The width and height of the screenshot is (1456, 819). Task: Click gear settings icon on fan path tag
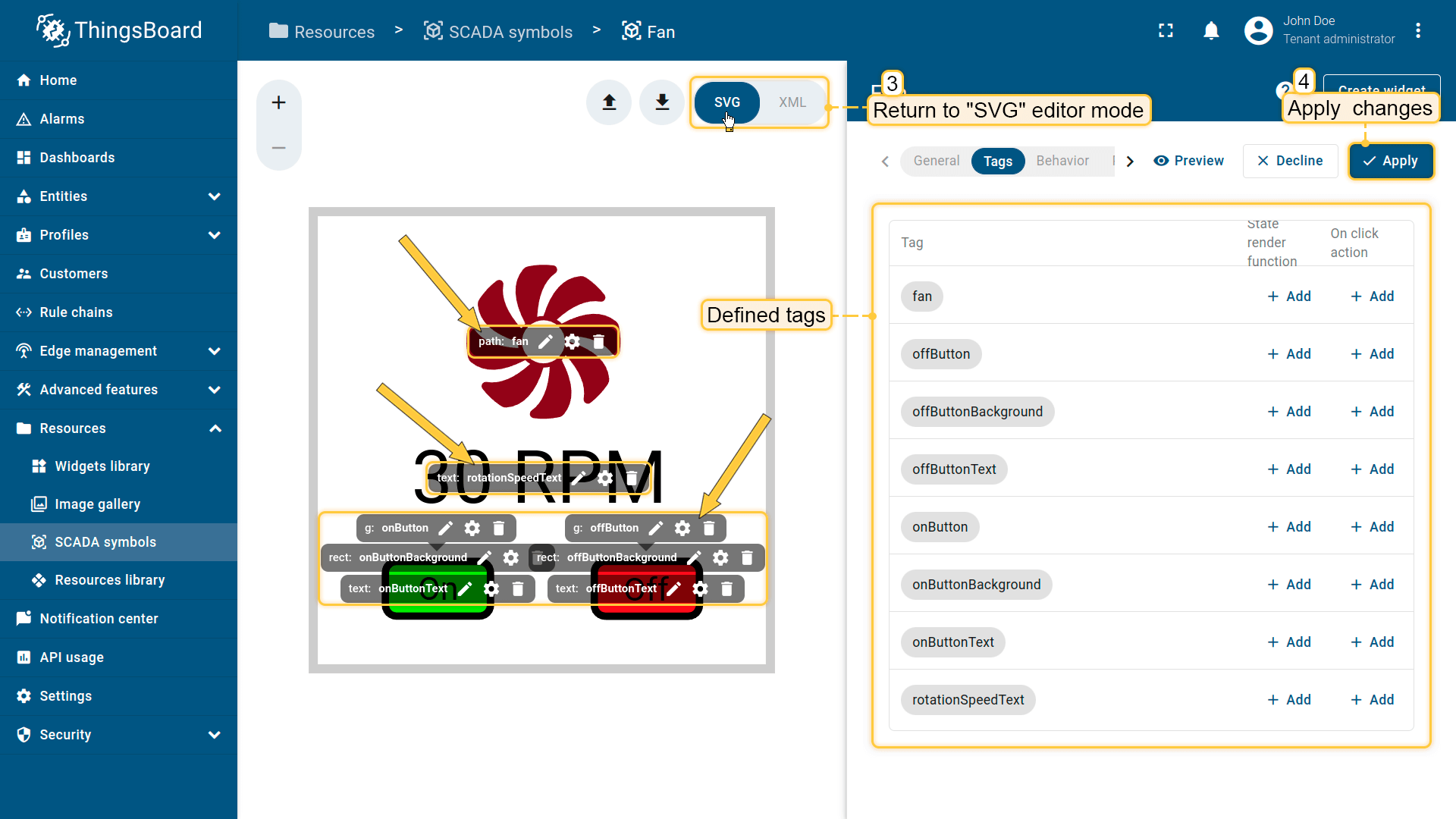573,342
